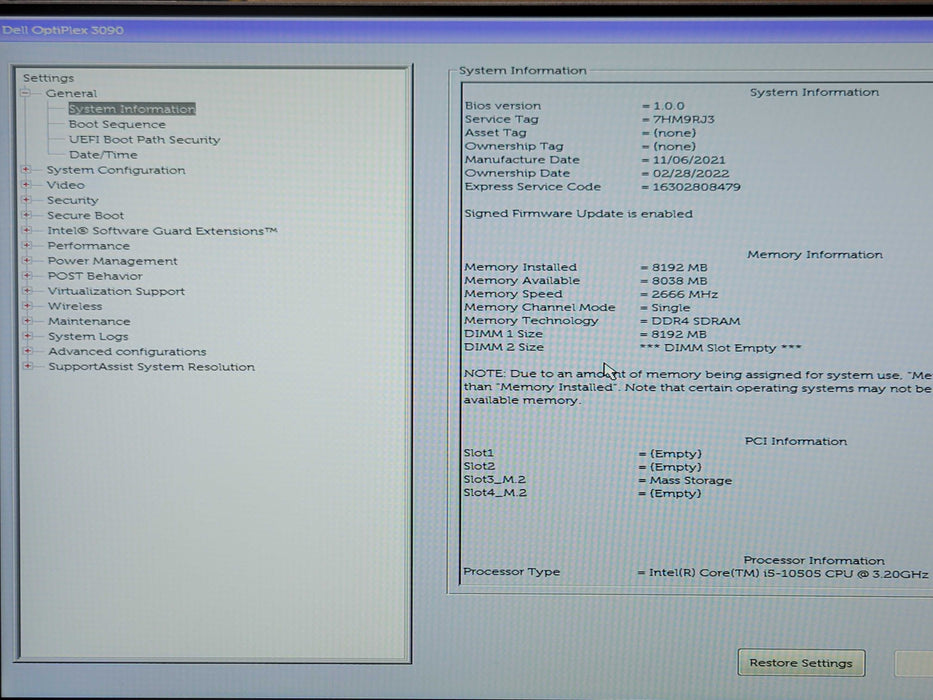Image resolution: width=933 pixels, height=700 pixels.
Task: Expand the System Configuration node
Action: click(26, 170)
